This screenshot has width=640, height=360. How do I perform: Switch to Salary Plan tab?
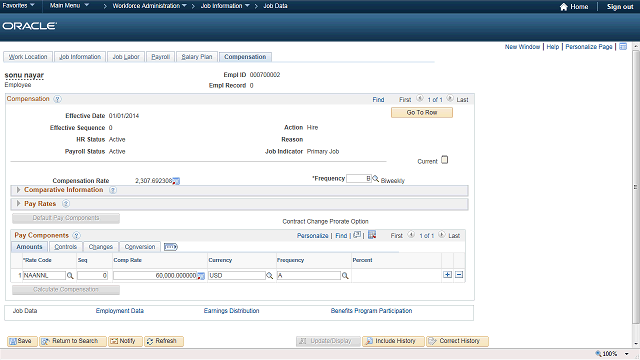click(x=196, y=57)
